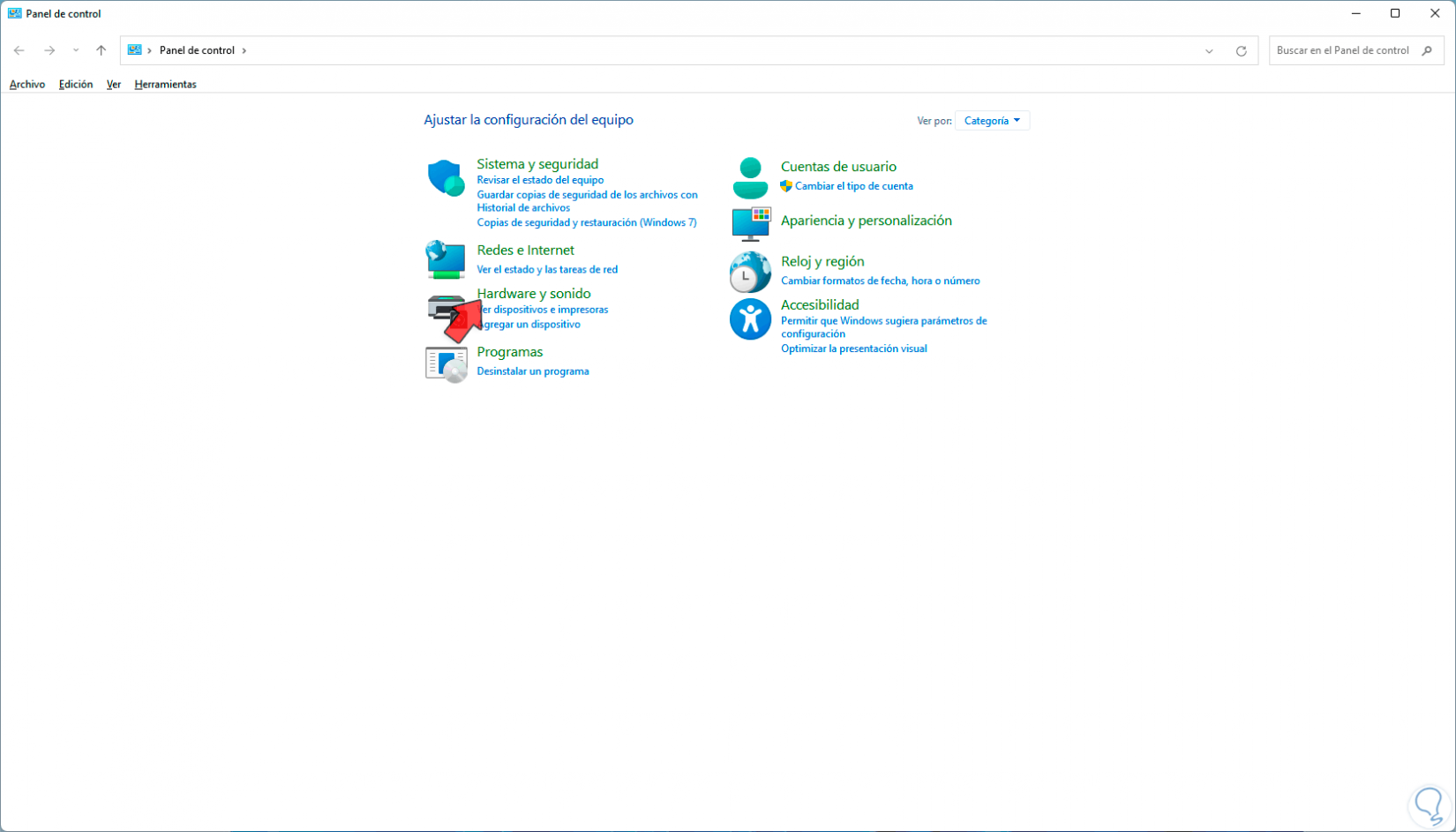Click Ver el estado y las tareas de red
Screen dimensions: 1456x832
547,270
